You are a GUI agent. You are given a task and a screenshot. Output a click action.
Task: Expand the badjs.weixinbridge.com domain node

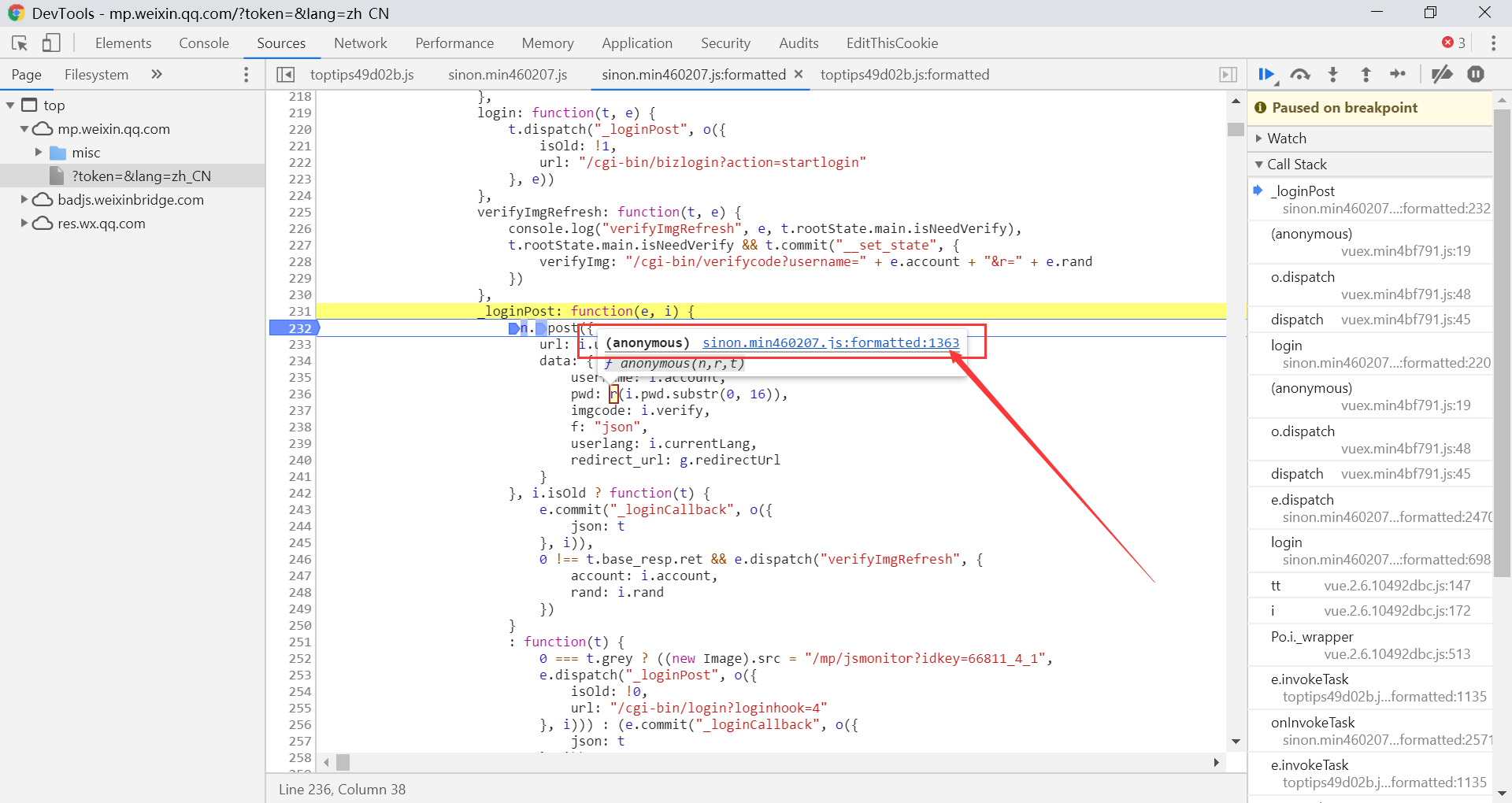24,199
